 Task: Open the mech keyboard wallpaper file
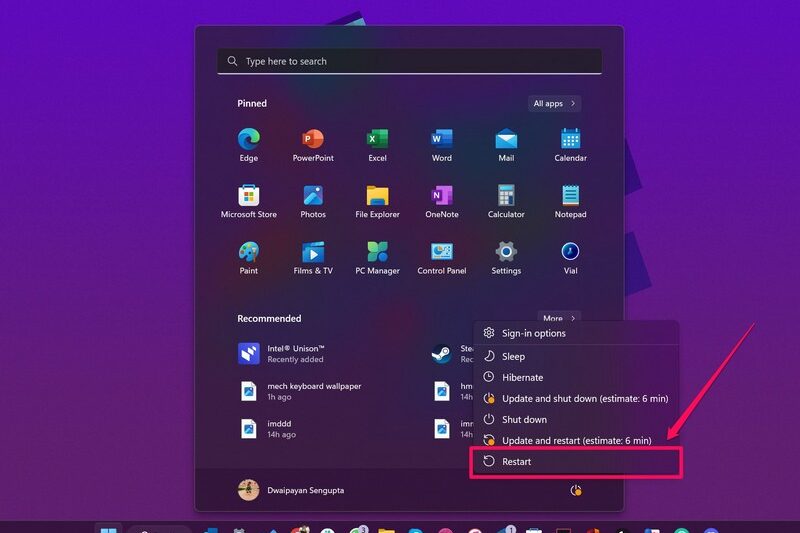pos(300,391)
